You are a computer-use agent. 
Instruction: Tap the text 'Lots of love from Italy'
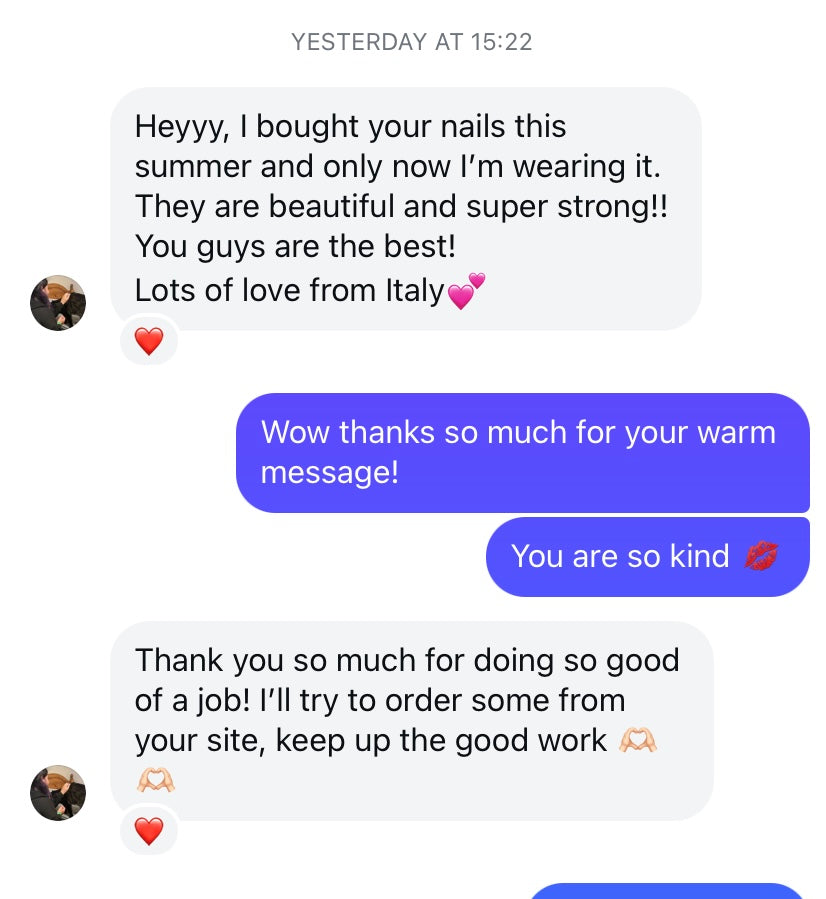coord(289,290)
